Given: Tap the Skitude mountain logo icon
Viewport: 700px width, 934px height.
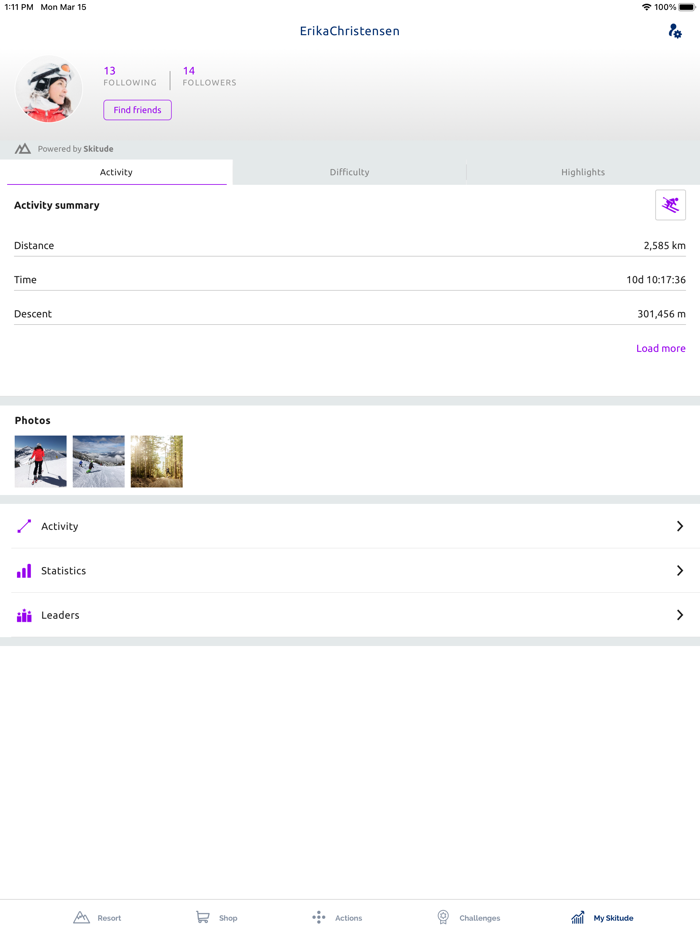Looking at the screenshot, I should click(23, 148).
